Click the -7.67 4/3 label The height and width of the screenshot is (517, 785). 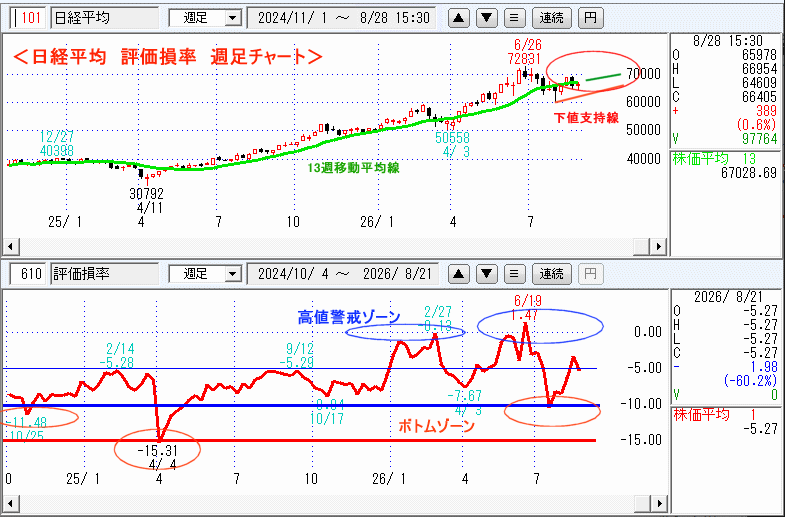[x=464, y=403]
